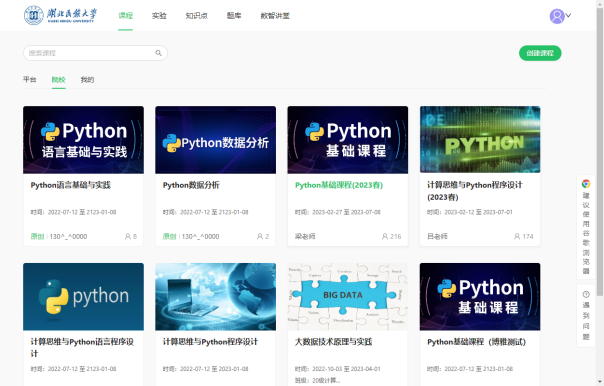
Task: Open the 题库 menu item
Action: (234, 15)
